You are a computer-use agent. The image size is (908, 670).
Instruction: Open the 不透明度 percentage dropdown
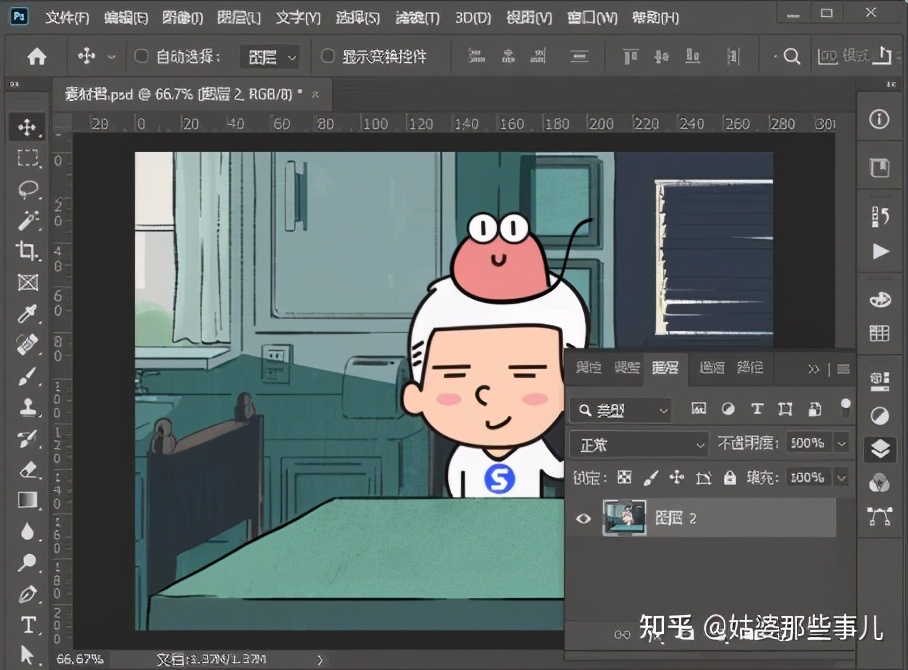tap(841, 443)
